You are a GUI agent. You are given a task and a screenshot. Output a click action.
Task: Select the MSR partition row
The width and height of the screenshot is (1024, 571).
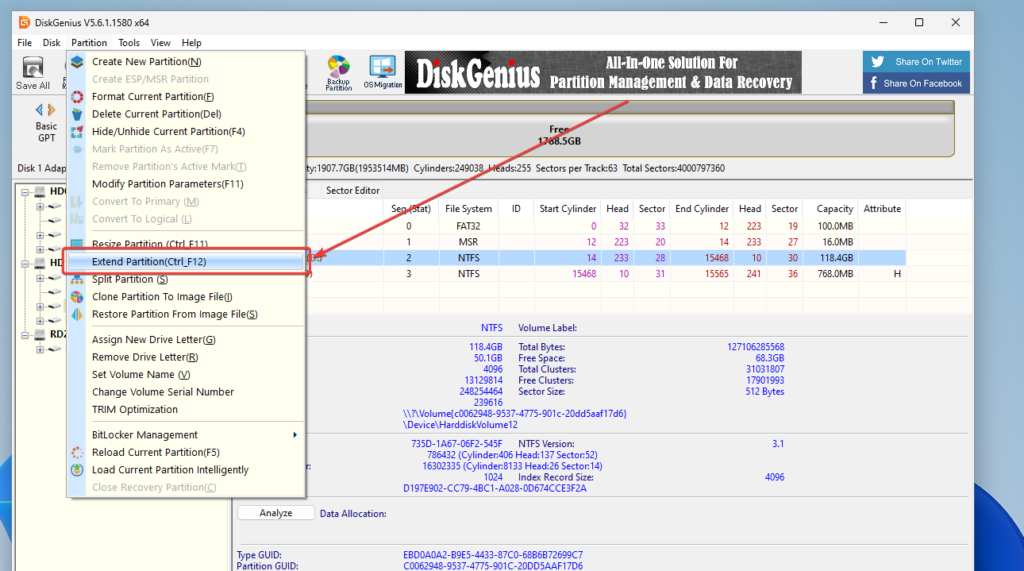coord(606,242)
